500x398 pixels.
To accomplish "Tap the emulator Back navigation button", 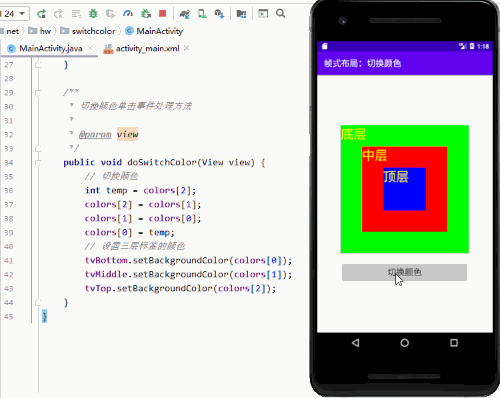I will [355, 343].
